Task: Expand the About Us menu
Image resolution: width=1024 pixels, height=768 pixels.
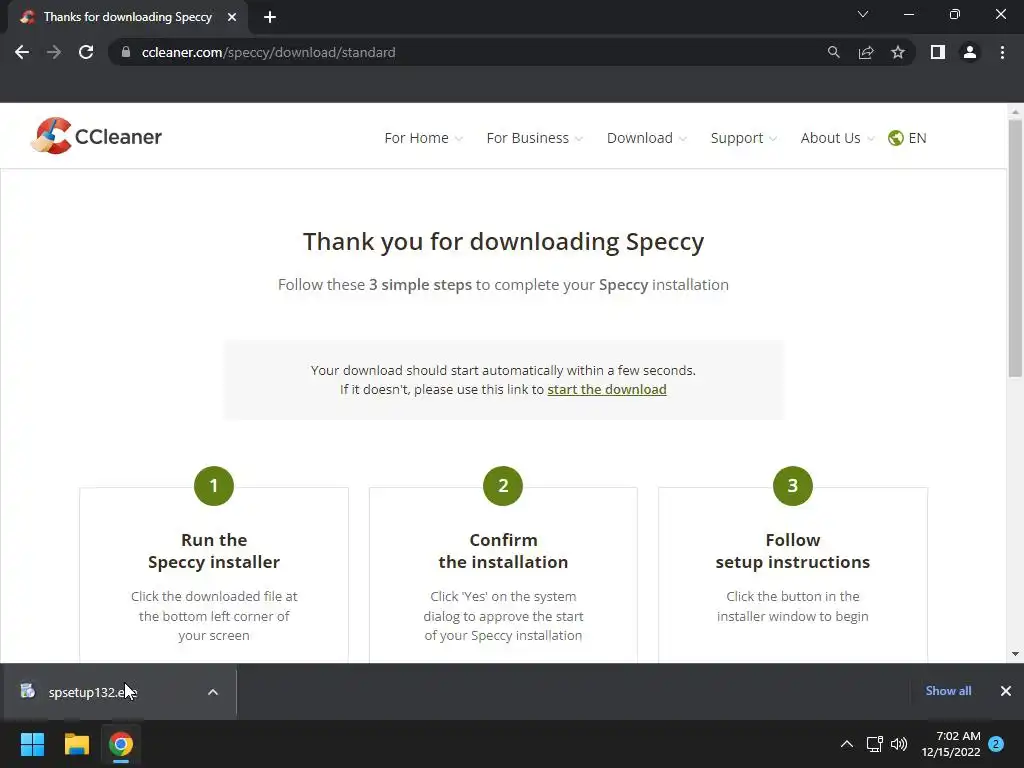Action: tap(837, 138)
